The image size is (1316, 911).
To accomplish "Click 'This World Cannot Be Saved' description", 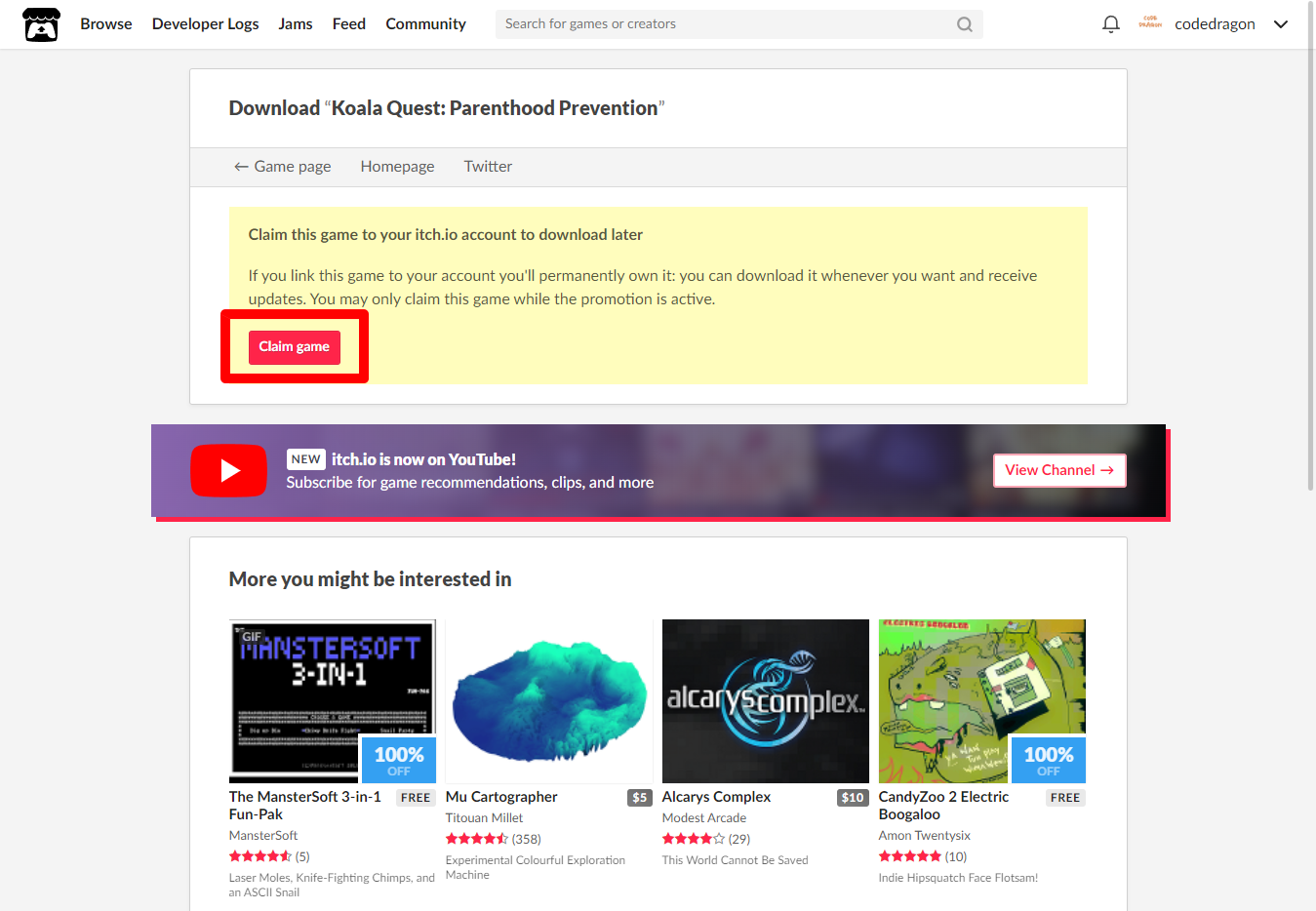I will pos(735,860).
